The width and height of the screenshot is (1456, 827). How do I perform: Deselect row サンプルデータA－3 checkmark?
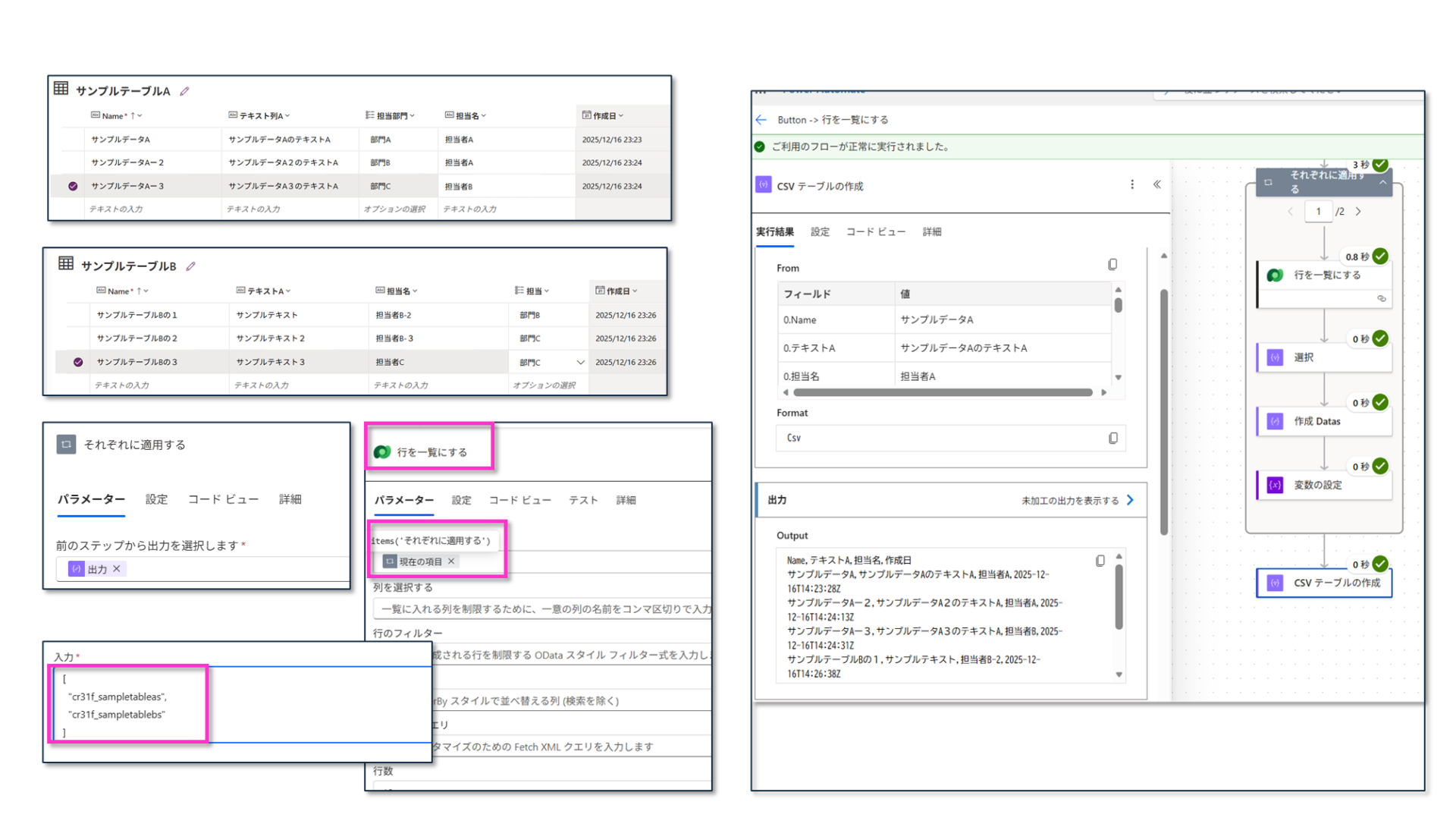click(73, 186)
